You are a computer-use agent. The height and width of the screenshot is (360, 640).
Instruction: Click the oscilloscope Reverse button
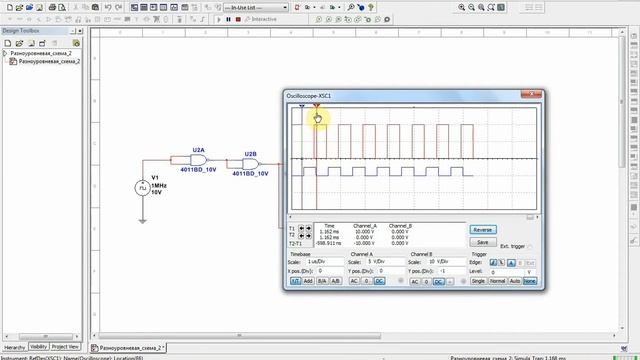pos(483,230)
